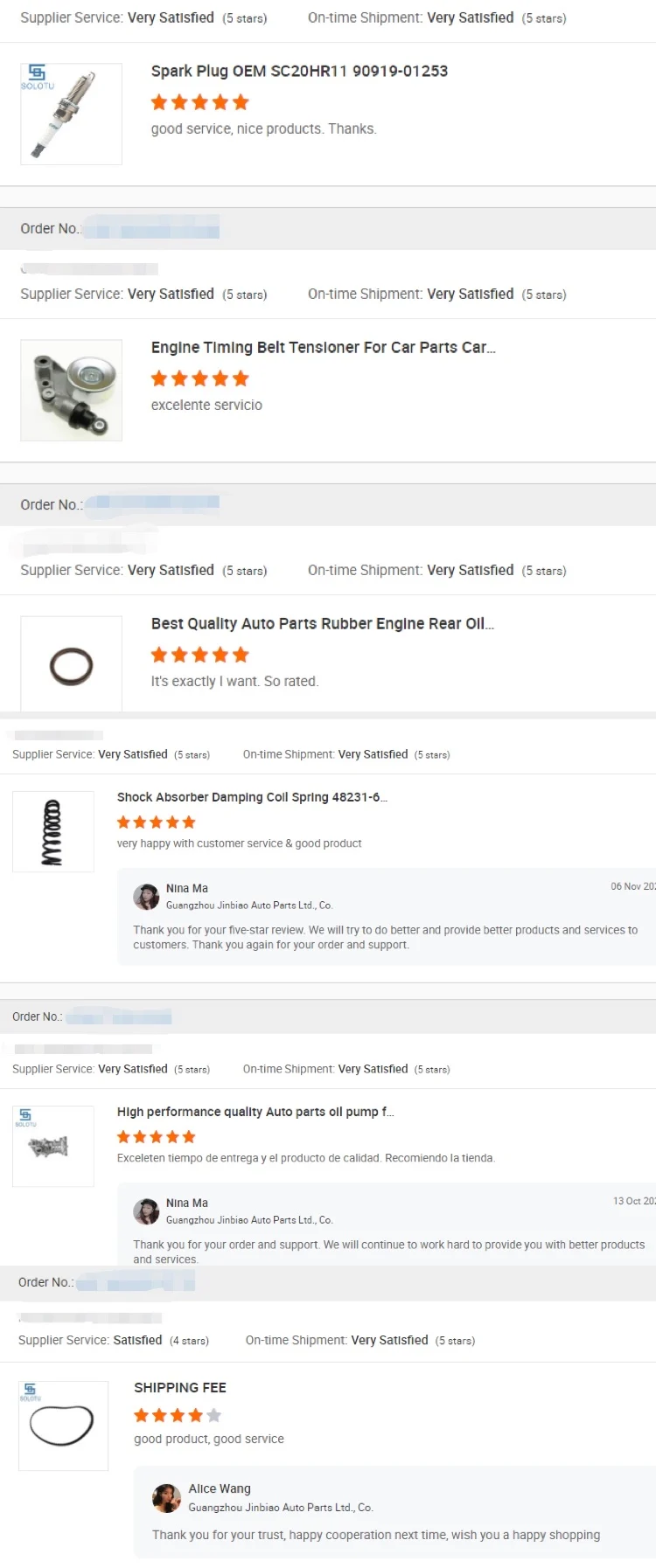Click the star rating under Shock Absorber Damping
656x1568 pixels.
pos(157,822)
